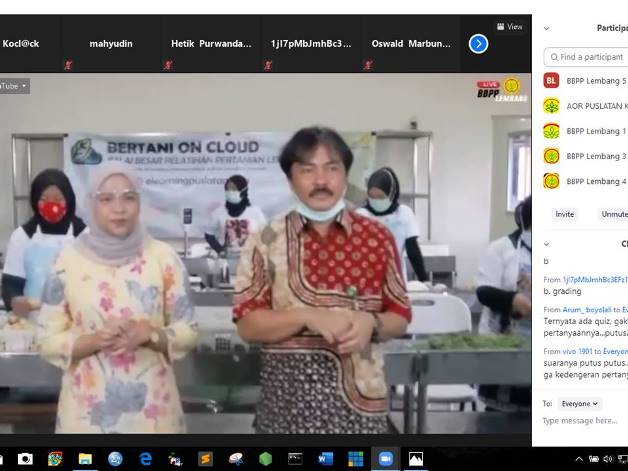628x471 pixels.
Task: Collapse the Participants panel chevron
Action: click(x=546, y=28)
